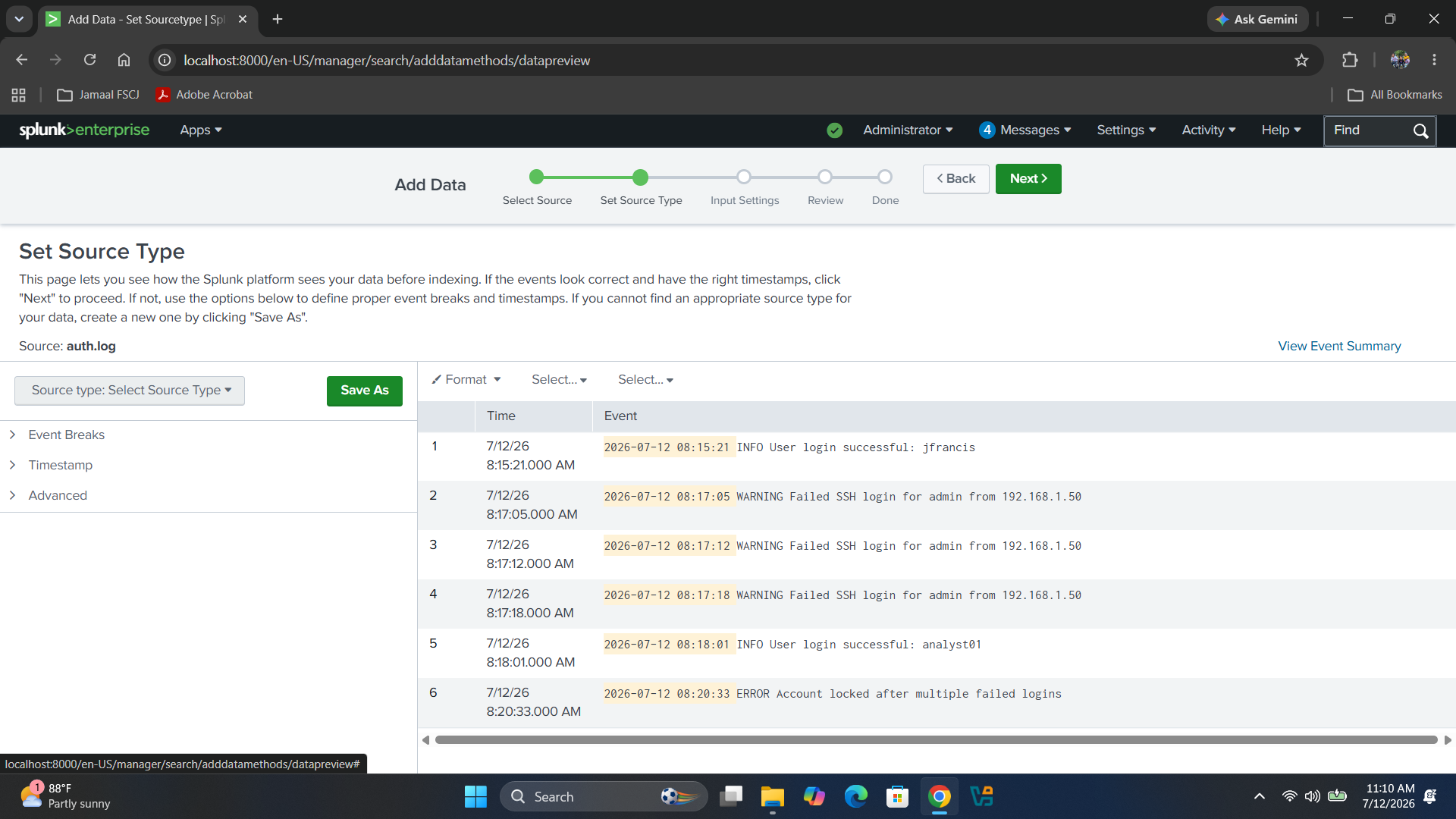The image size is (1456, 819).
Task: Click the Review step circle
Action: click(x=825, y=177)
